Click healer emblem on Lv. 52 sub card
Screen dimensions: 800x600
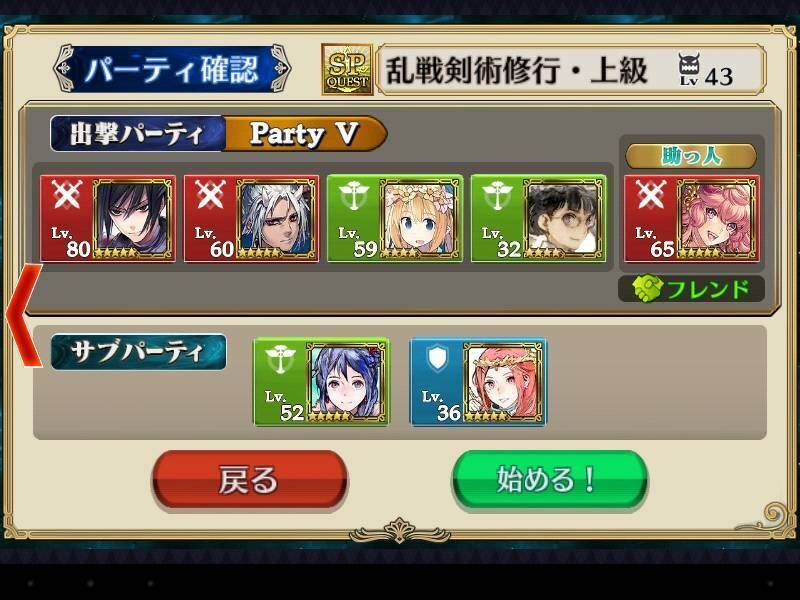[x=280, y=359]
